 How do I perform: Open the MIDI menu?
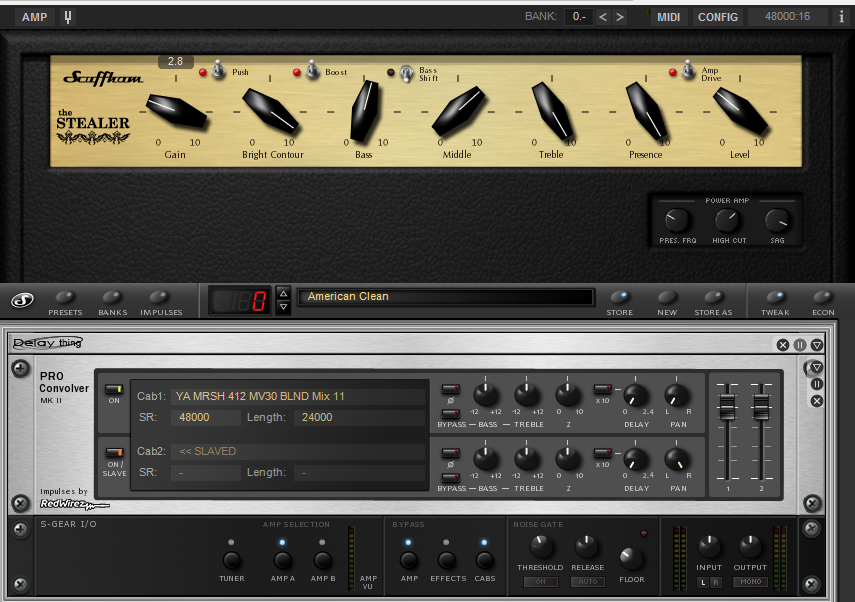point(669,17)
